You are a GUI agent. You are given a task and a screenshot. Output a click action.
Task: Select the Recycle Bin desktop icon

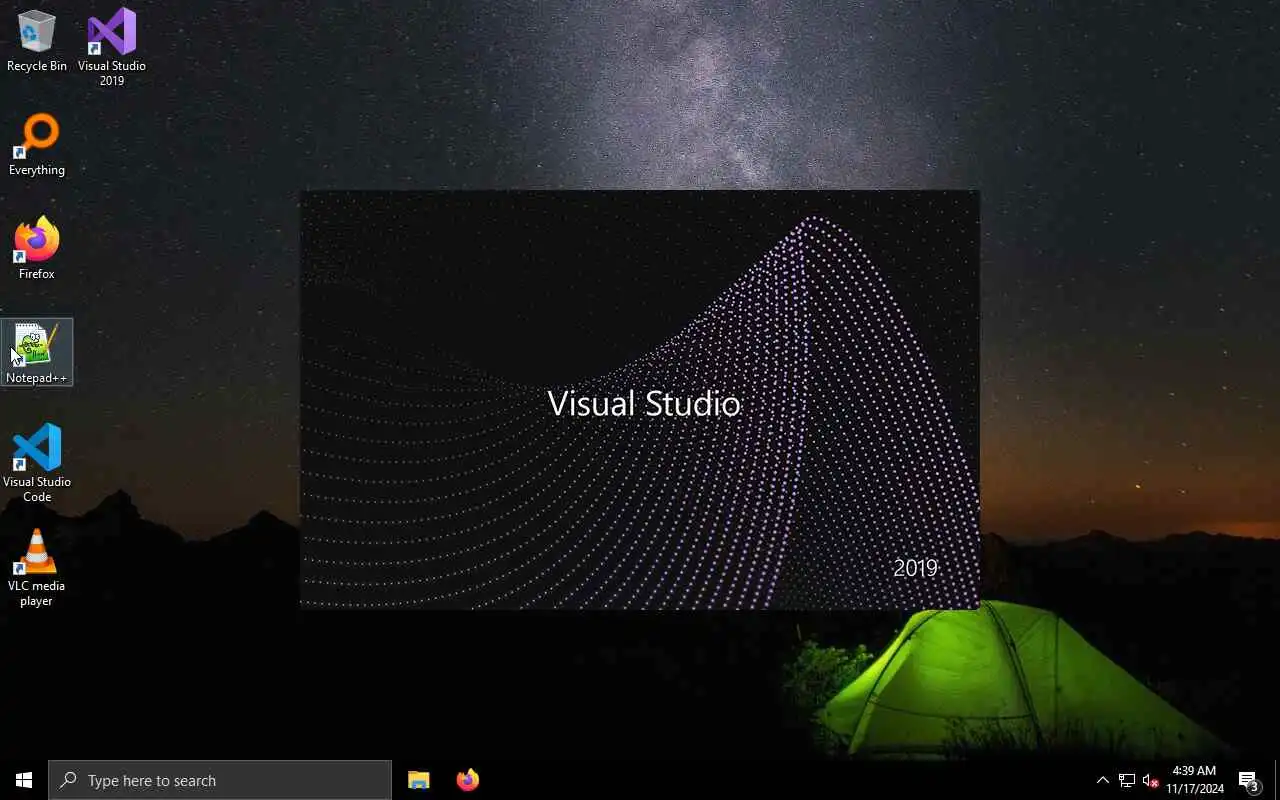(x=37, y=42)
